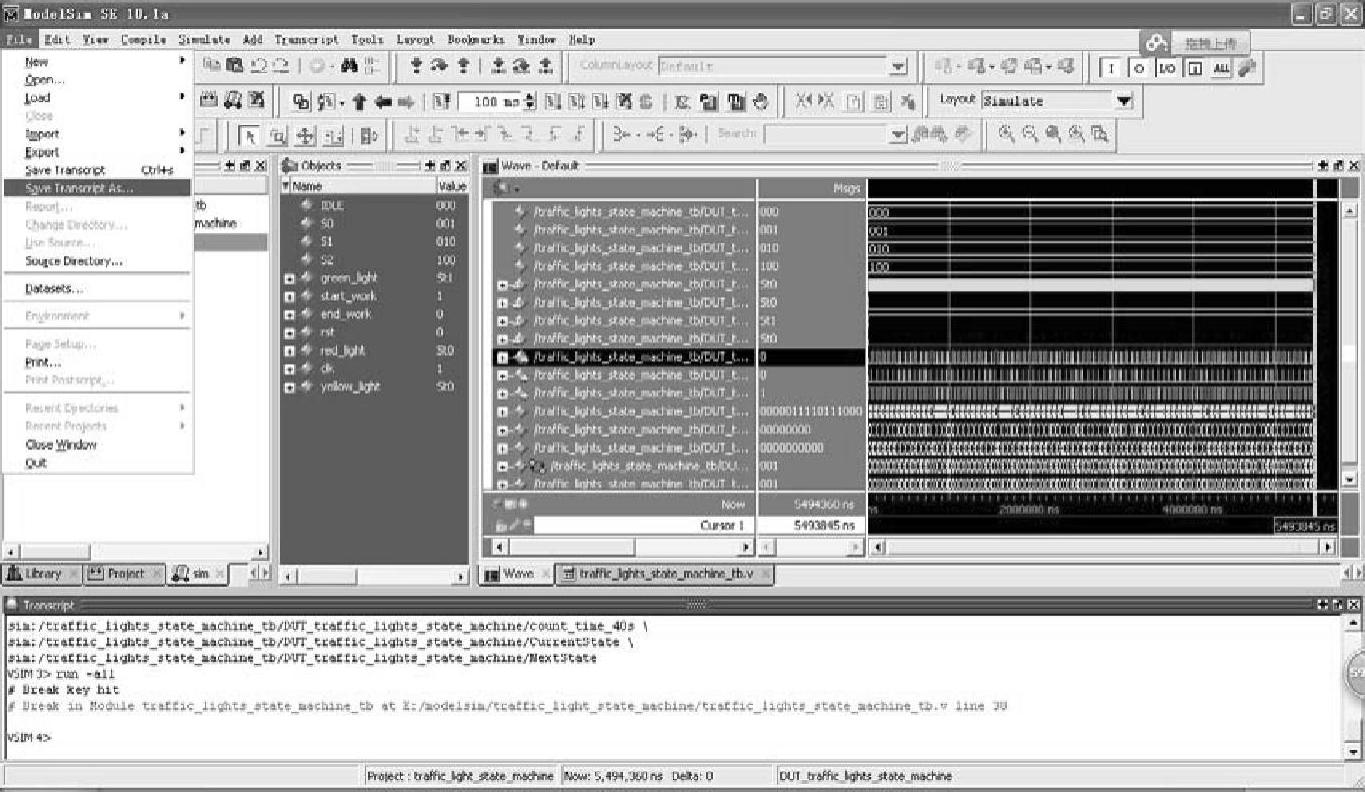Viewport: 1365px width, 792px height.
Task: Click the left arrow icon in simulate toolbar
Action: [383, 102]
